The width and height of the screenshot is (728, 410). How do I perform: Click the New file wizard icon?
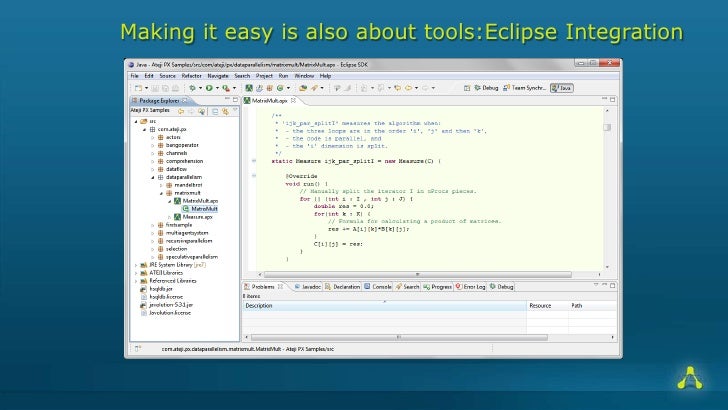pyautogui.click(x=138, y=88)
